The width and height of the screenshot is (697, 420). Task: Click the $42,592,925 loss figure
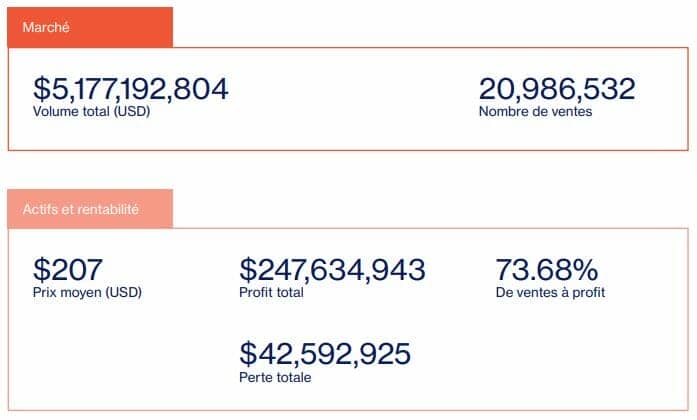(325, 354)
